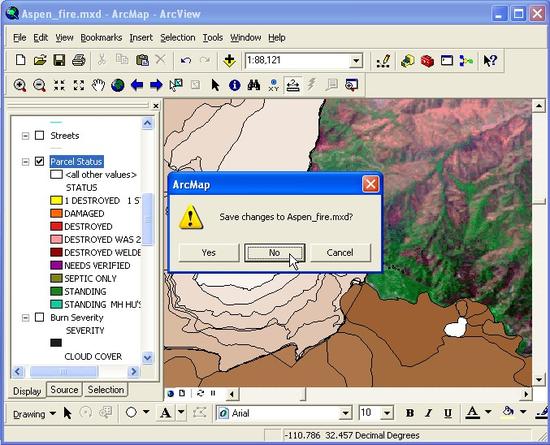The height and width of the screenshot is (445, 550).
Task: Pick the Select Elements black arrow
Action: (x=215, y=85)
